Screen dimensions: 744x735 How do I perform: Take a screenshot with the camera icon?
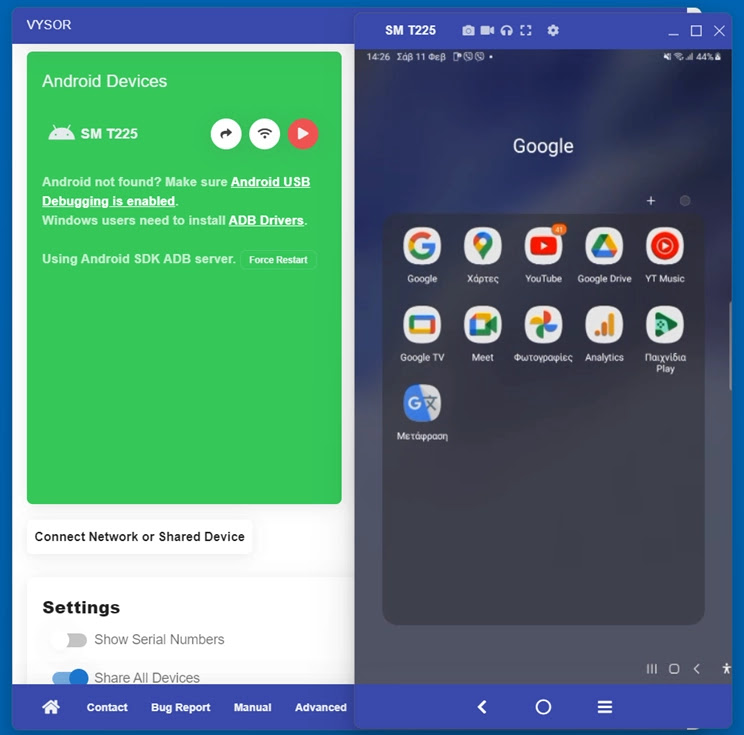coord(468,31)
